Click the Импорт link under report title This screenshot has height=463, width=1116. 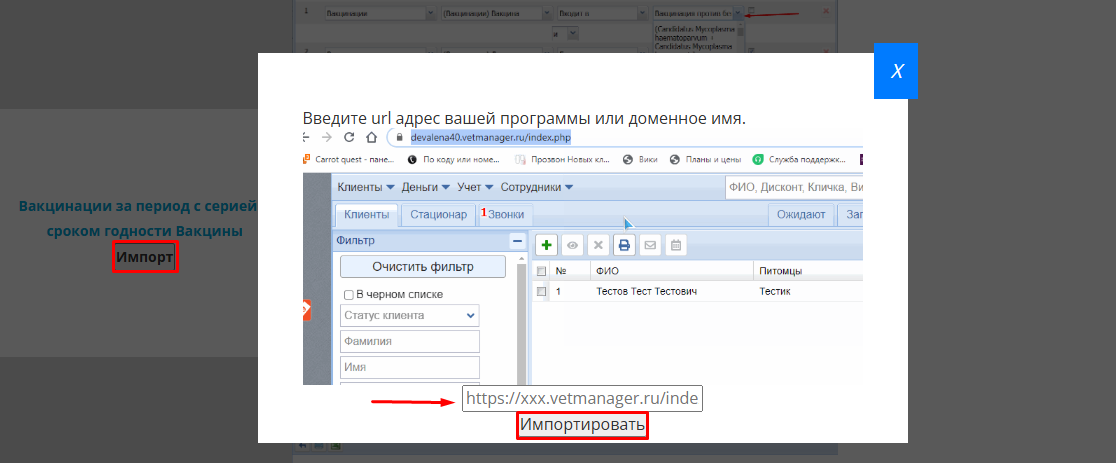[145, 258]
